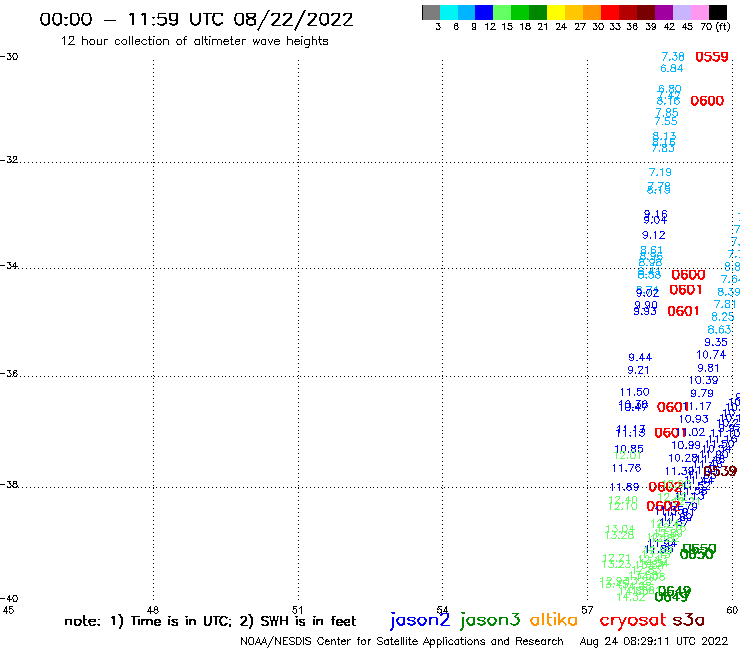Click the legend scale label '24'

pos(561,27)
